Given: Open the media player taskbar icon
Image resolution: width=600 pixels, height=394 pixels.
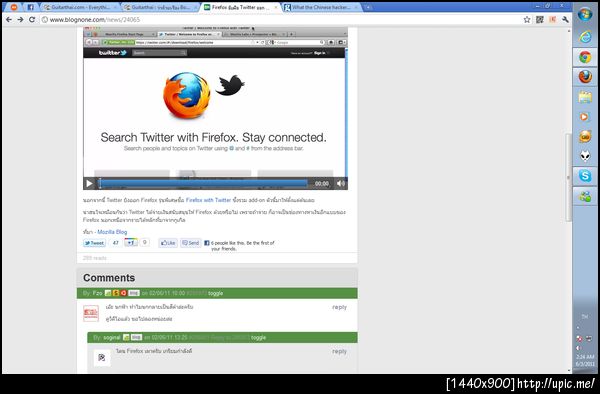Looking at the screenshot, I should 585,117.
